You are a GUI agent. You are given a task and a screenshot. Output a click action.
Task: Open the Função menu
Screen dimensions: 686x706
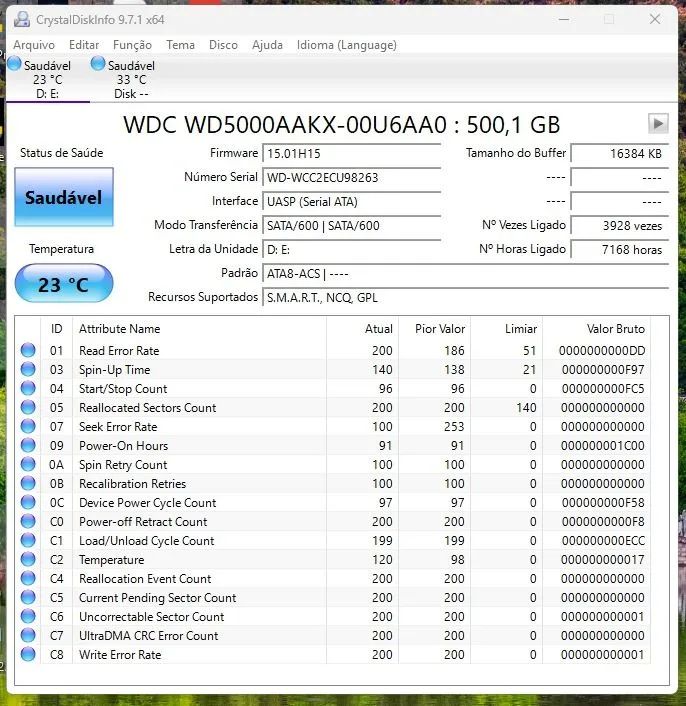click(x=132, y=45)
